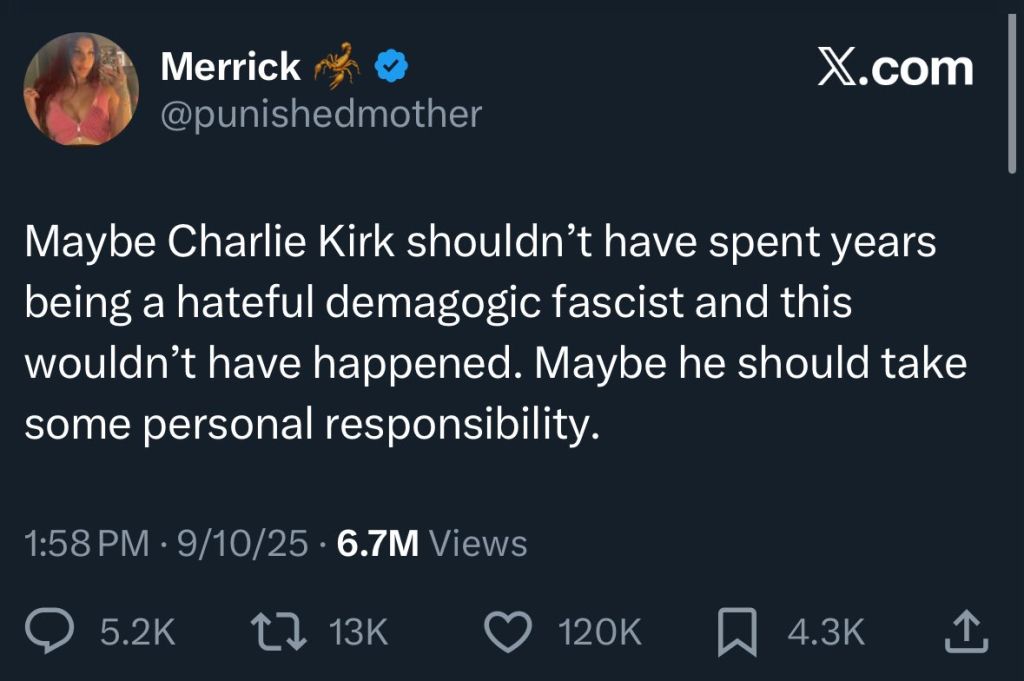The height and width of the screenshot is (681, 1024).
Task: Click the 5.2K replies count
Action: coord(137,631)
